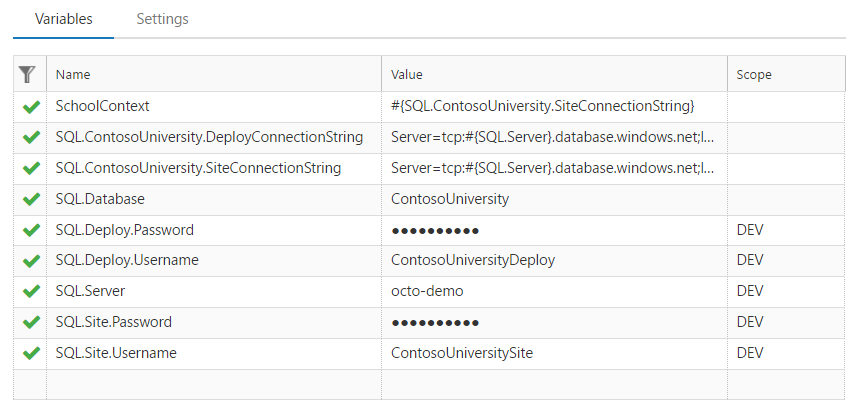This screenshot has width=854, height=412.
Task: Click green checkmark beside SQL.Site.Password
Action: coord(30,323)
